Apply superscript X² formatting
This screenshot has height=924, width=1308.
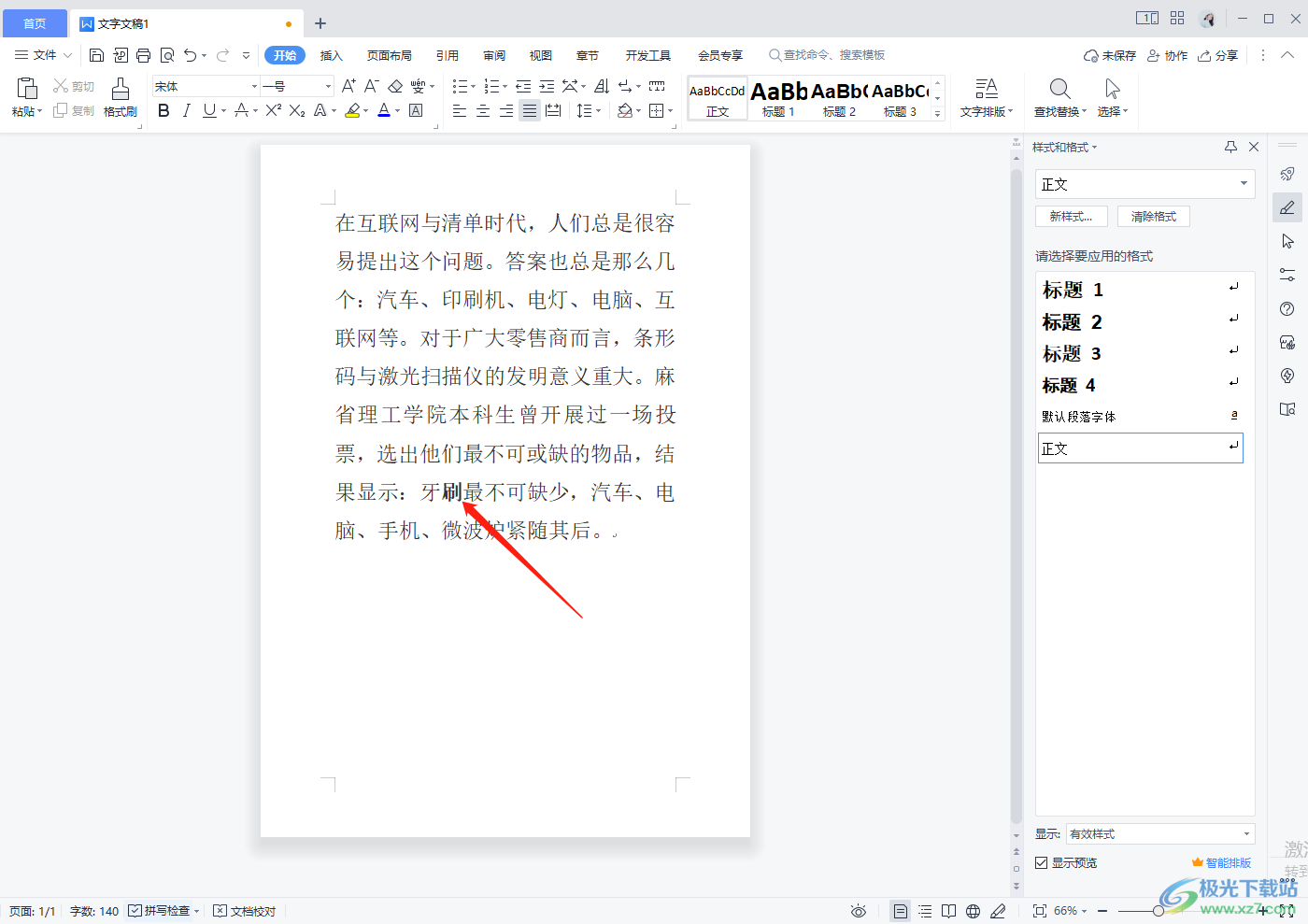273,110
